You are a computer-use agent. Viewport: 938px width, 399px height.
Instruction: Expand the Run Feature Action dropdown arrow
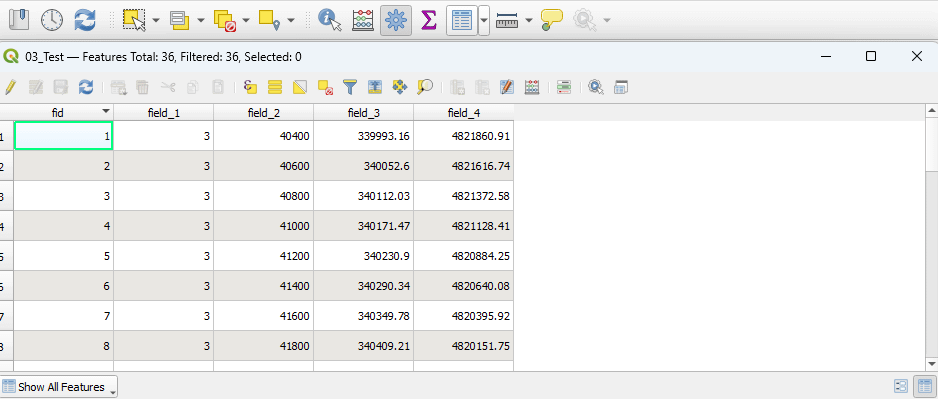tap(607, 20)
